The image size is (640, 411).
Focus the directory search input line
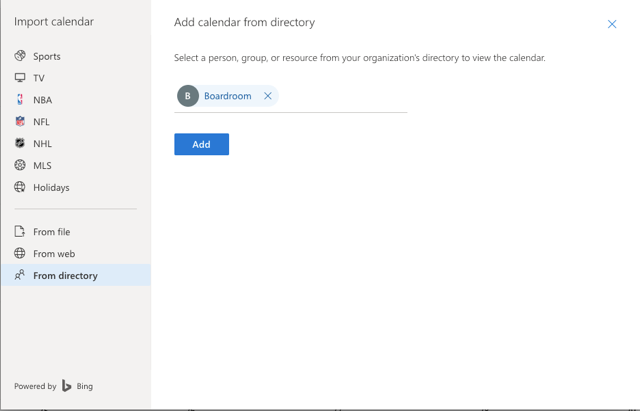[343, 96]
